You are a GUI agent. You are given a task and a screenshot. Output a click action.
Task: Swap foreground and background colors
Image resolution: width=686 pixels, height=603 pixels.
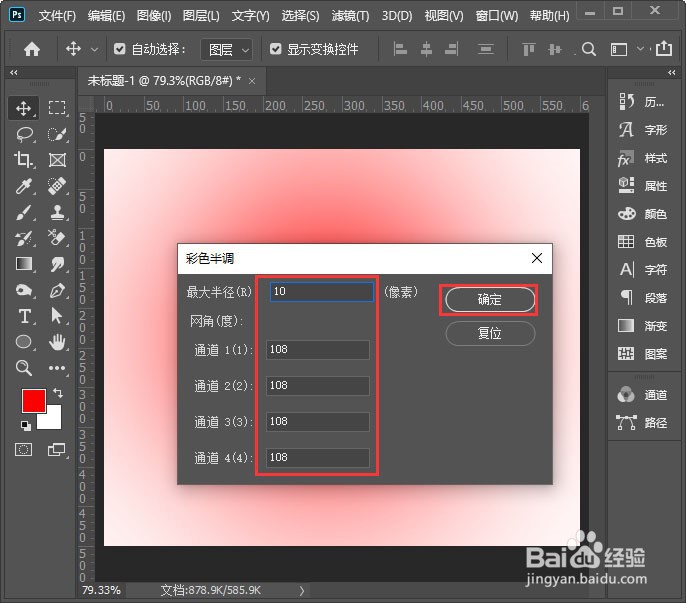(x=58, y=393)
